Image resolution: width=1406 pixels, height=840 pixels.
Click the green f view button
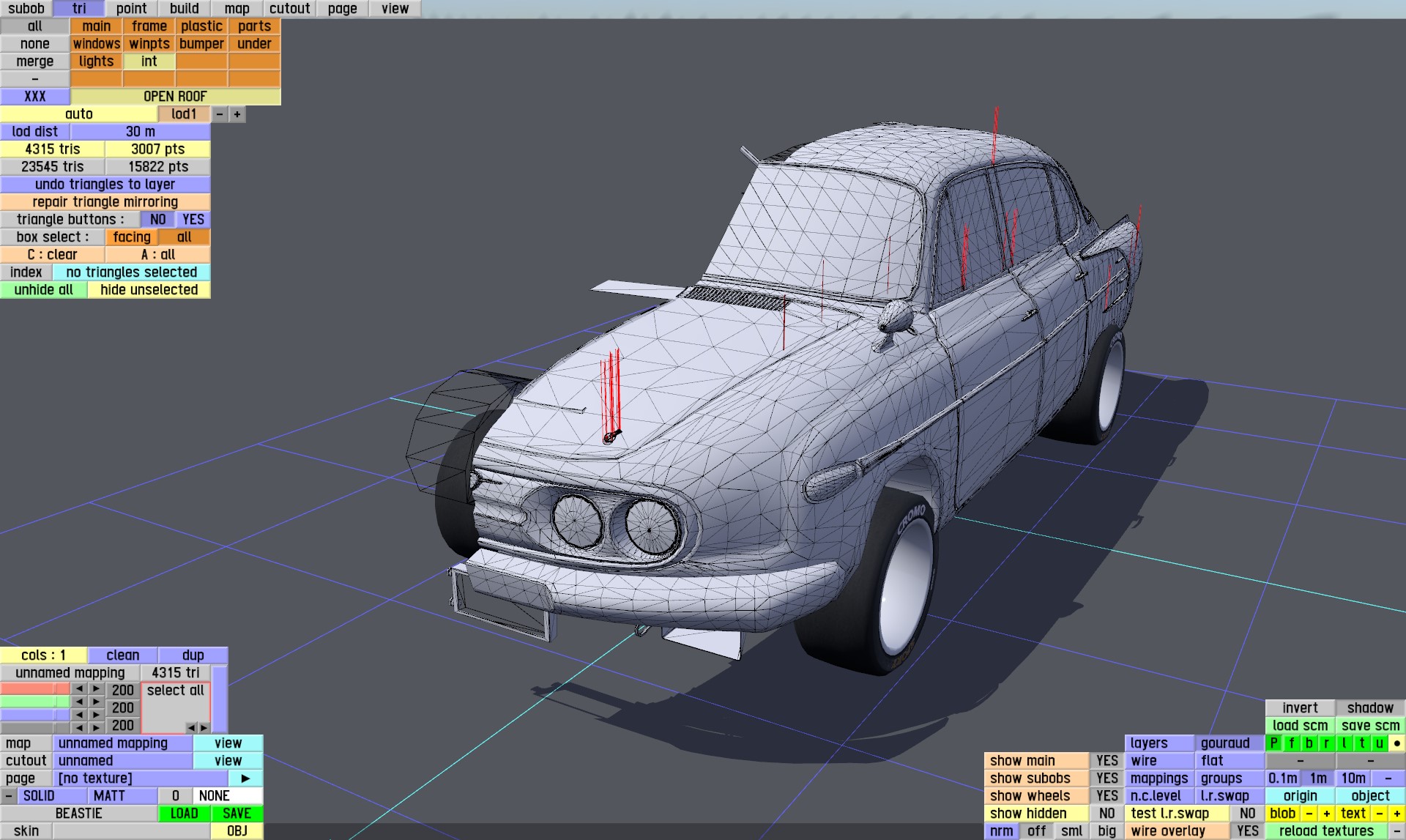tap(1291, 743)
